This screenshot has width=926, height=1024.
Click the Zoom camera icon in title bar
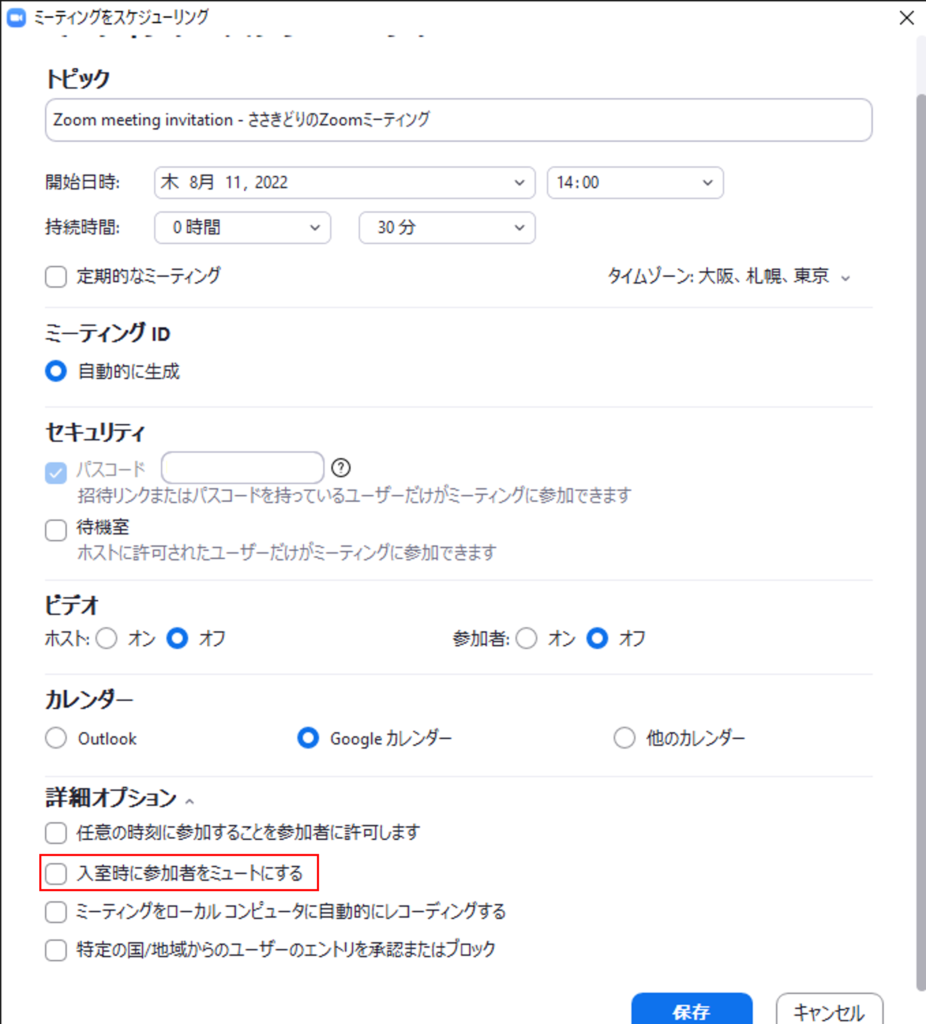tap(16, 17)
